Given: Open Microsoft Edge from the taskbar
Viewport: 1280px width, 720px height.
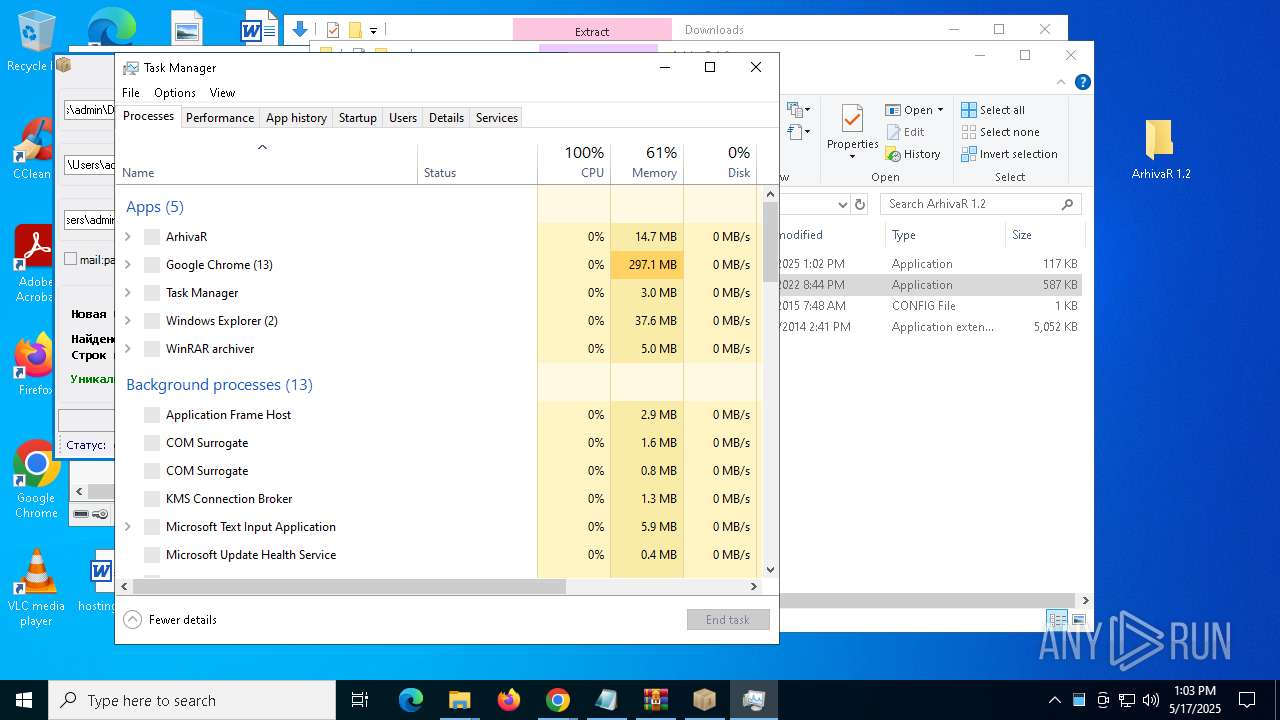Looking at the screenshot, I should point(411,700).
